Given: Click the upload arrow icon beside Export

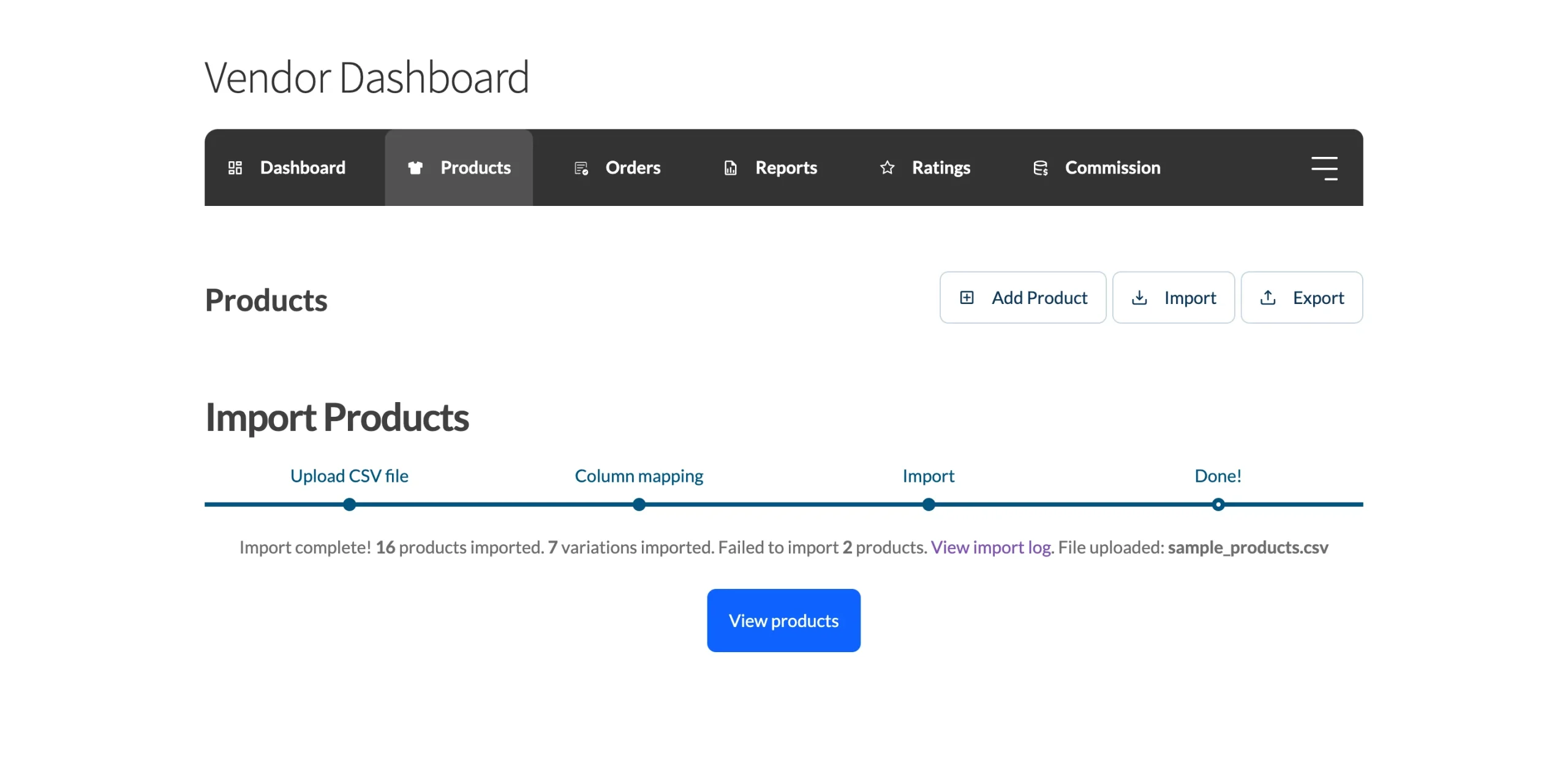Looking at the screenshot, I should click(x=1268, y=298).
